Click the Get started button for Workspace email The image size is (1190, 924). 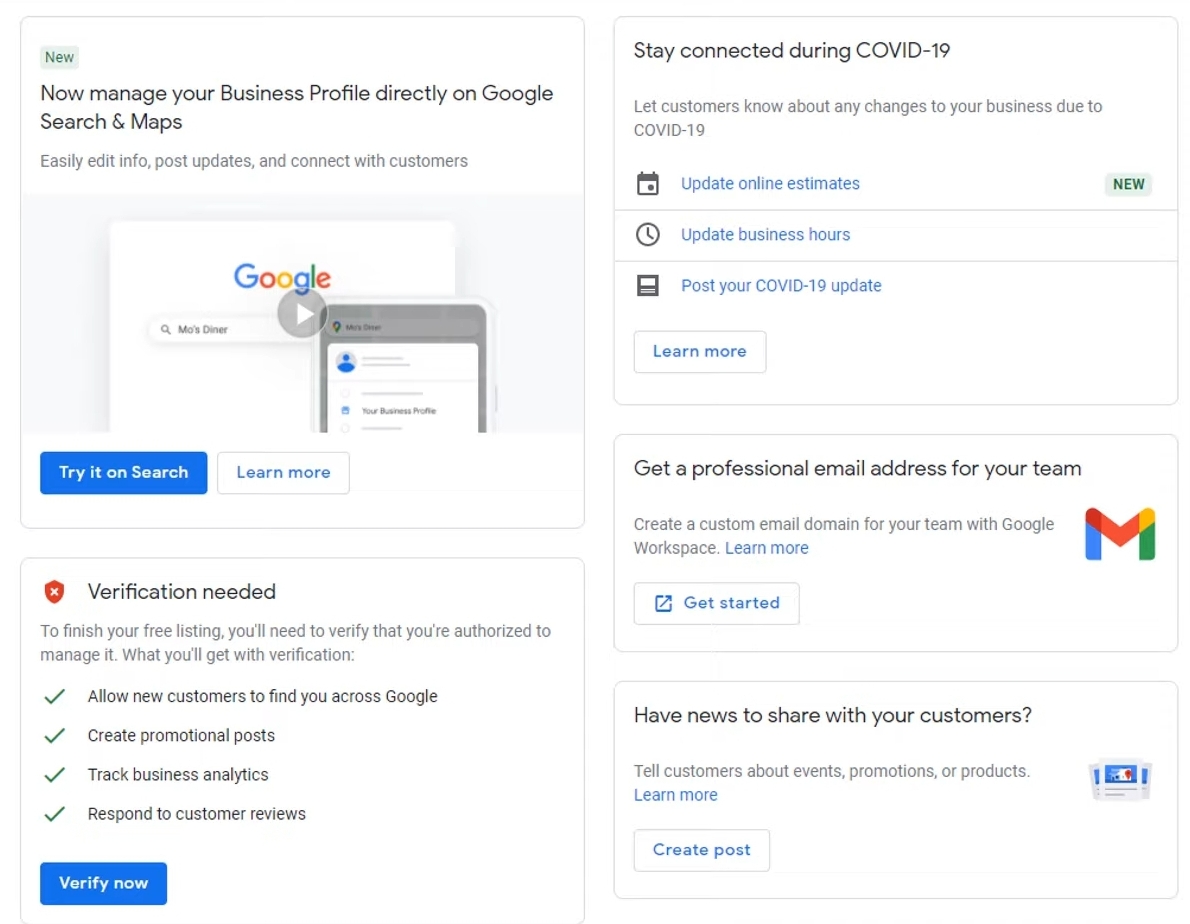[716, 603]
